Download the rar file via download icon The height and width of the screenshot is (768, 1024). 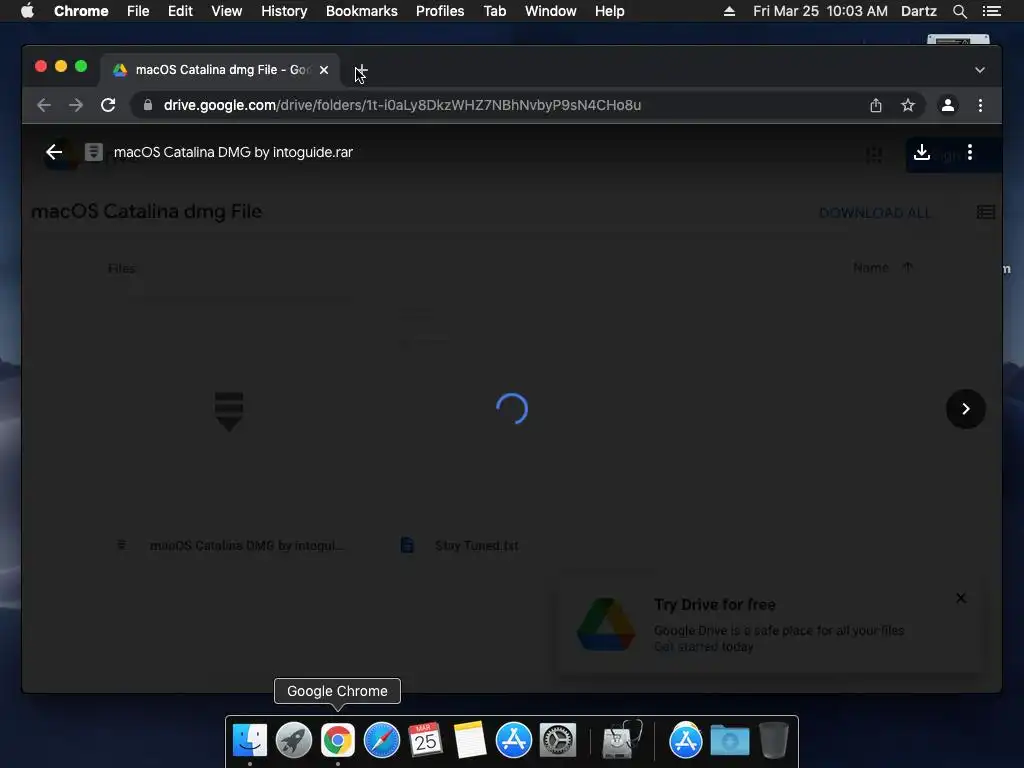(921, 152)
